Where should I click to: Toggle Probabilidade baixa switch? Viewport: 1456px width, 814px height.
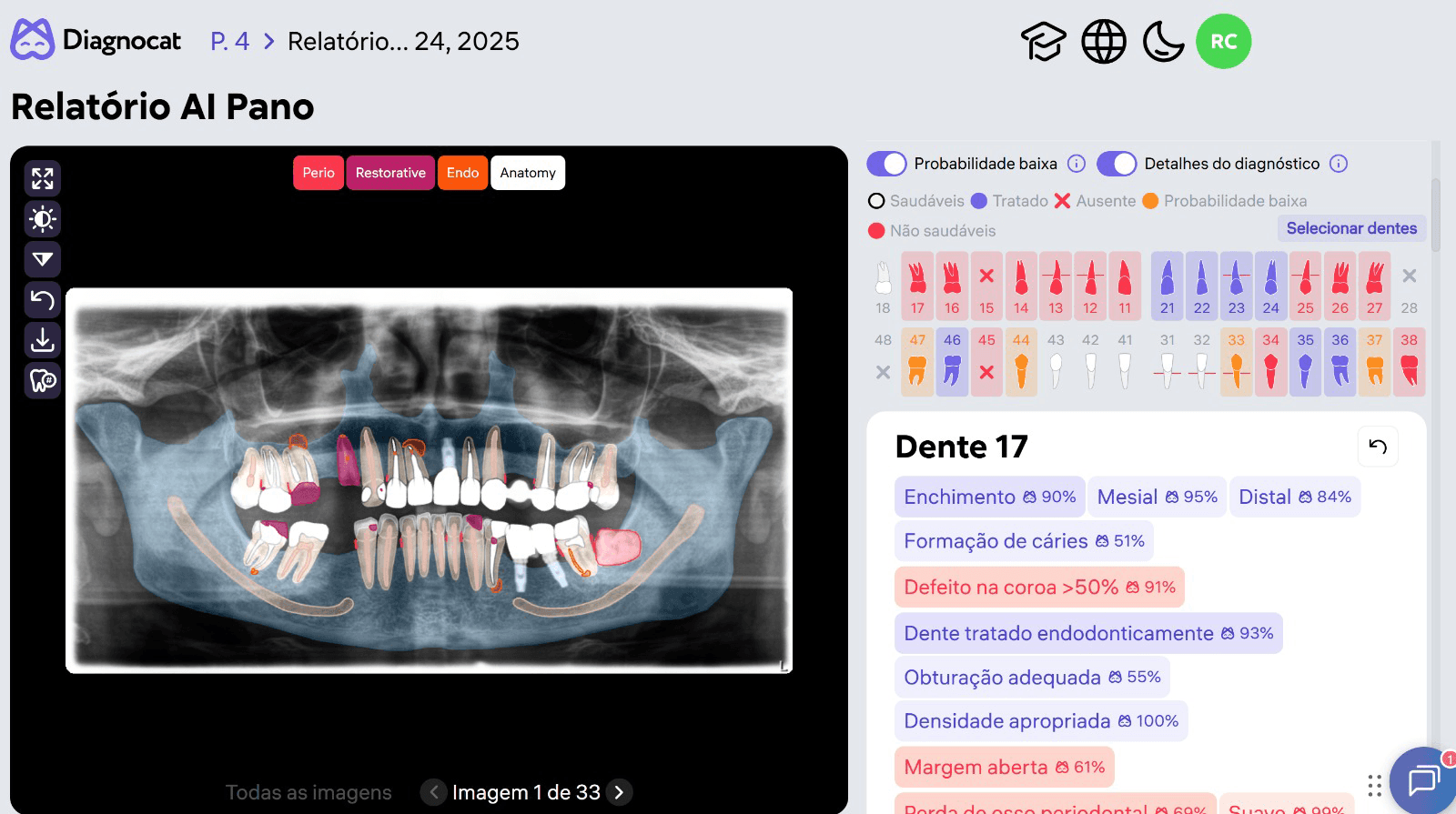(x=887, y=164)
